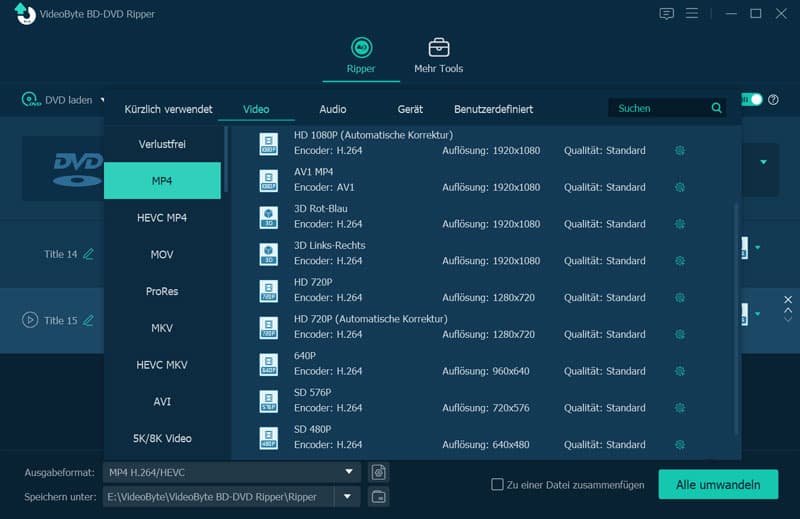Switch to the Gerät tab

click(x=410, y=109)
